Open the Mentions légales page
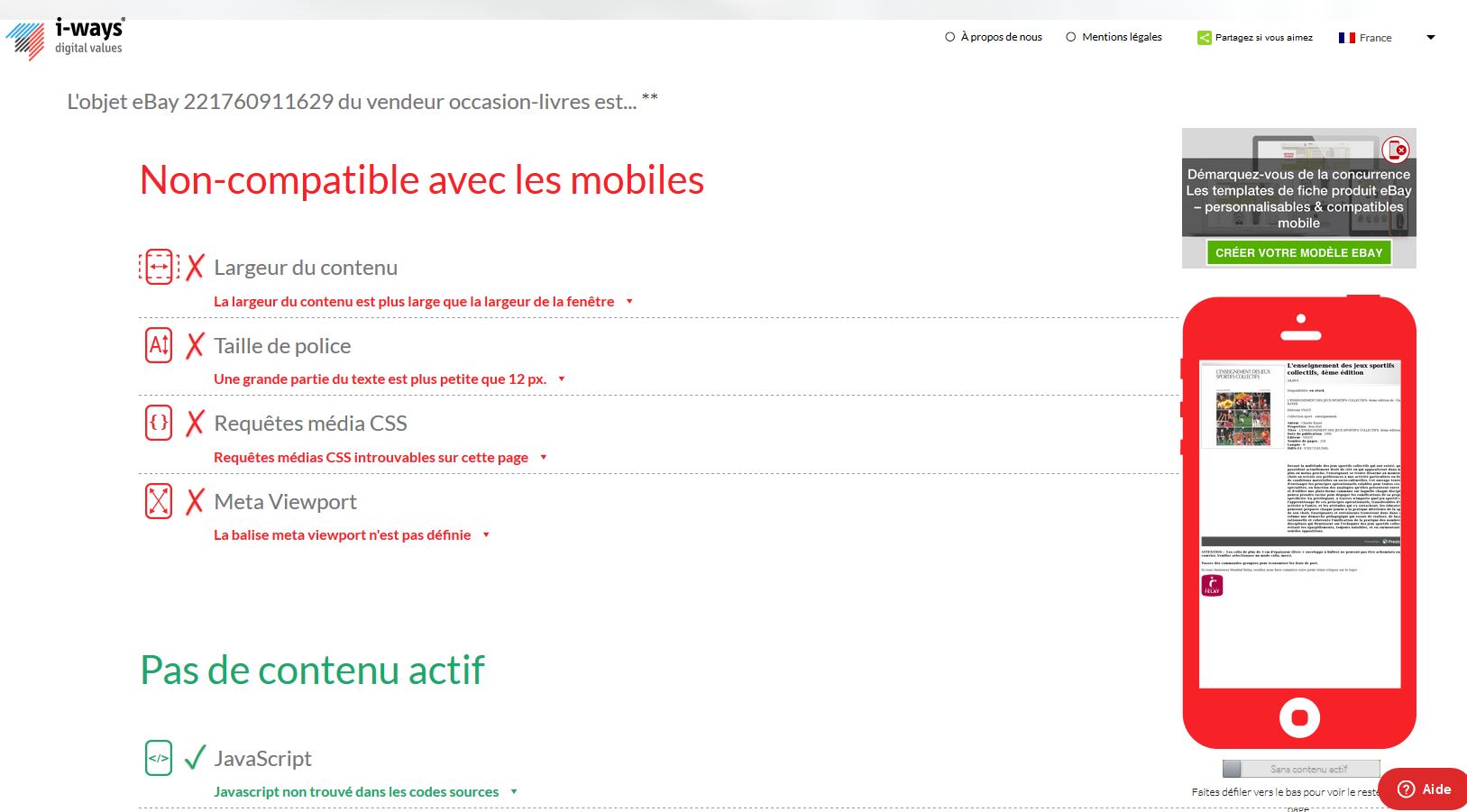This screenshot has height=812, width=1467. [x=1122, y=37]
